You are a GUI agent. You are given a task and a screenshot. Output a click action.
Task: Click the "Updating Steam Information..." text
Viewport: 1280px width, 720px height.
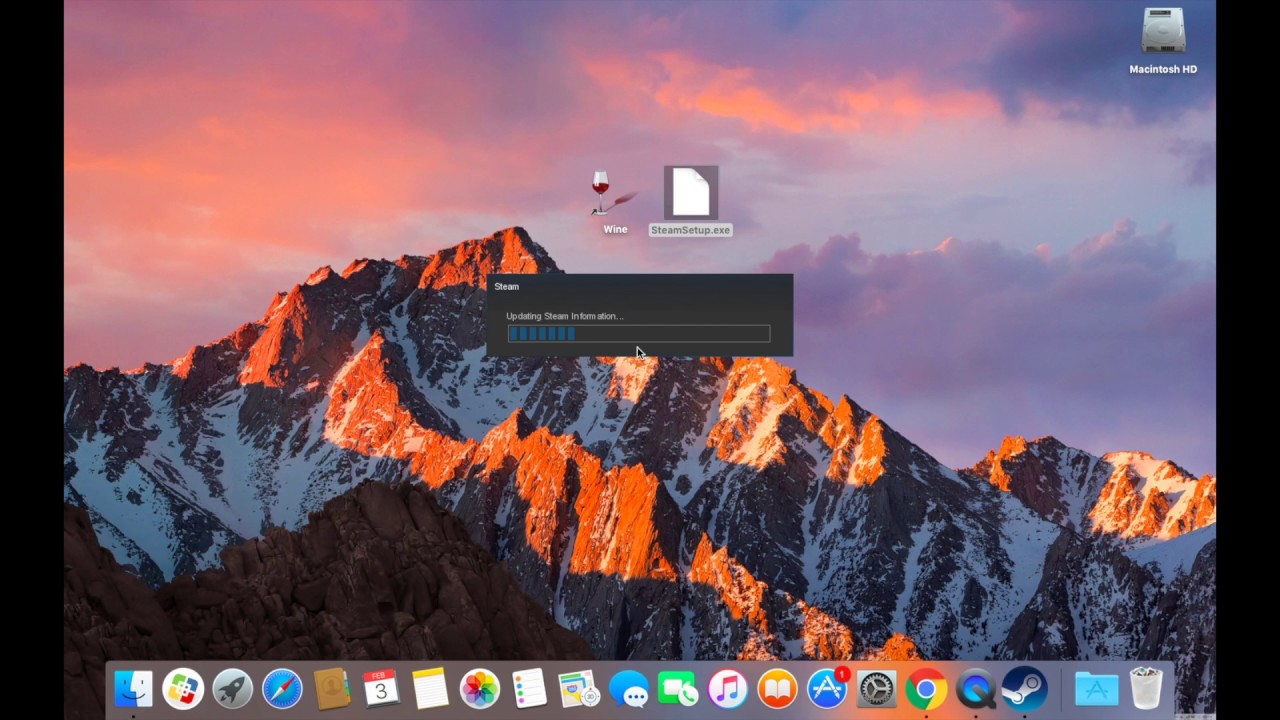point(565,316)
